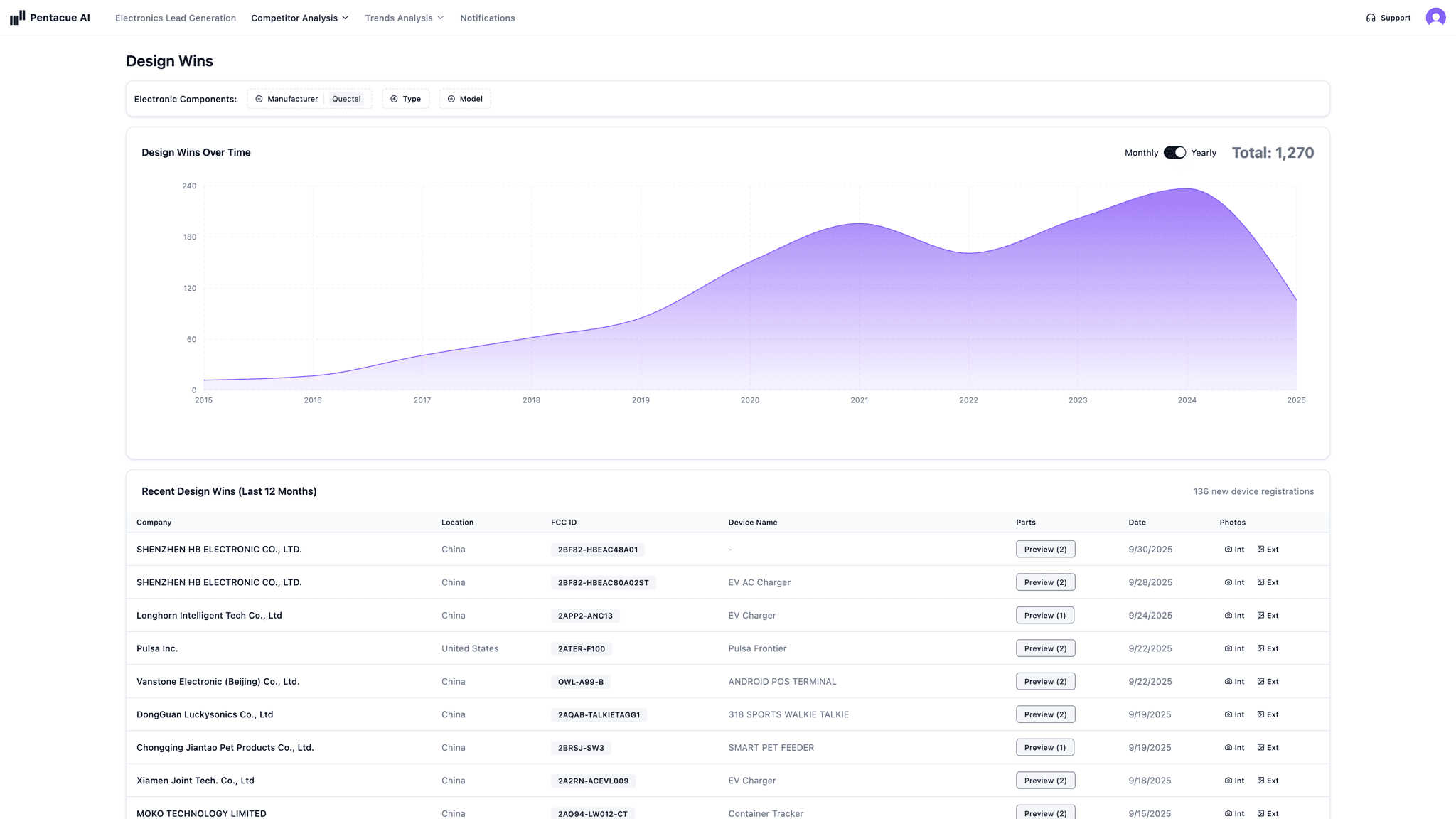The image size is (1456, 819).
Task: Select the FCC ID 2APP2-ANC13 badge
Action: (x=585, y=615)
